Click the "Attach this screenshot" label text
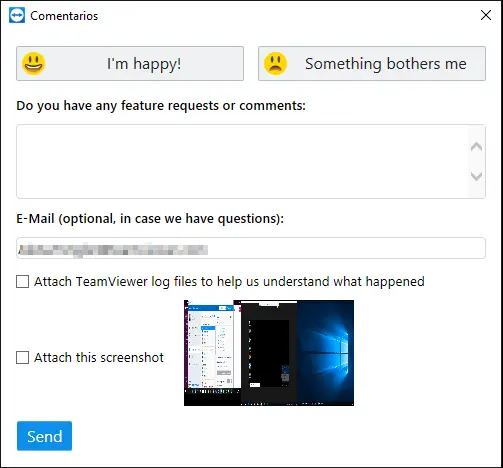This screenshot has width=503, height=468. (99, 358)
